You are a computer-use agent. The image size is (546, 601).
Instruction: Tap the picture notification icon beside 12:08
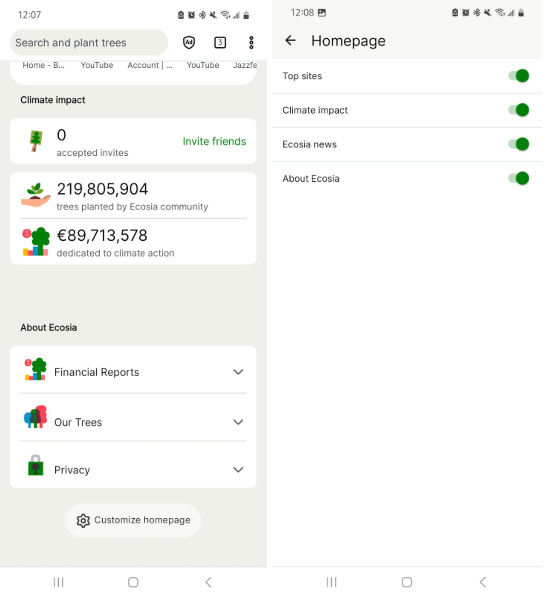click(x=322, y=13)
